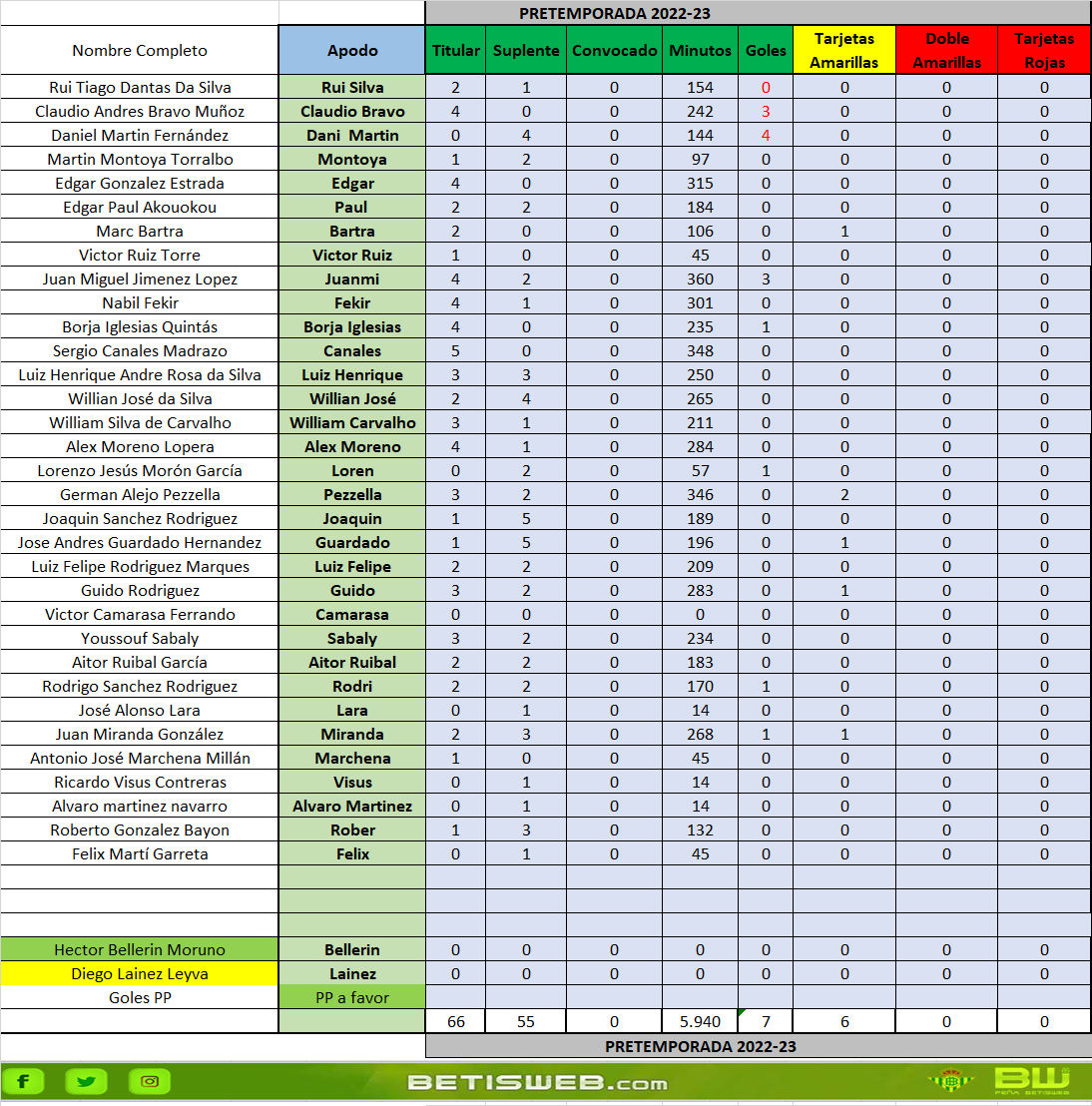Select the goals total 7 cell

(766, 1022)
